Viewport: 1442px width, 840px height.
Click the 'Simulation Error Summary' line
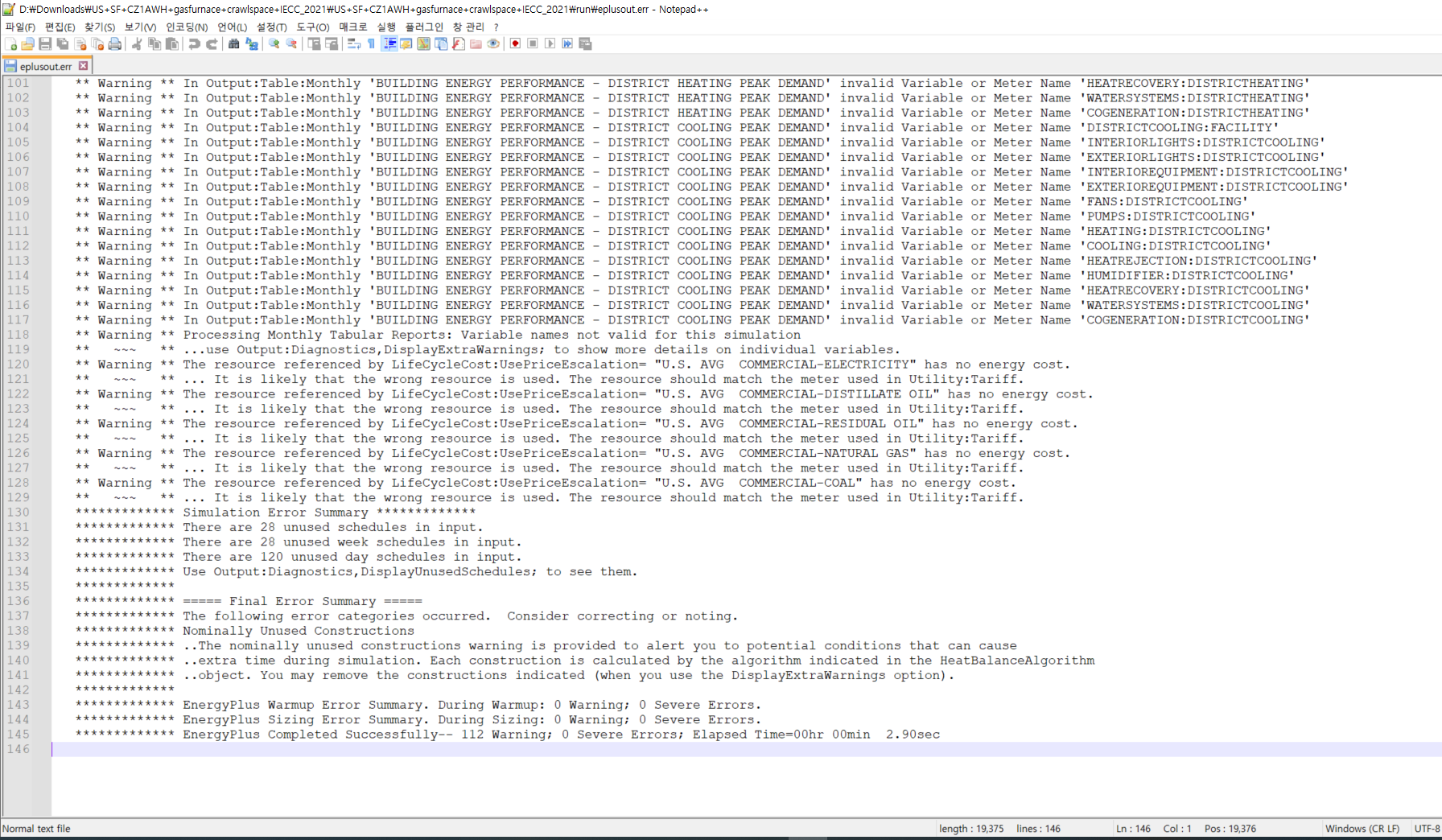point(275,513)
